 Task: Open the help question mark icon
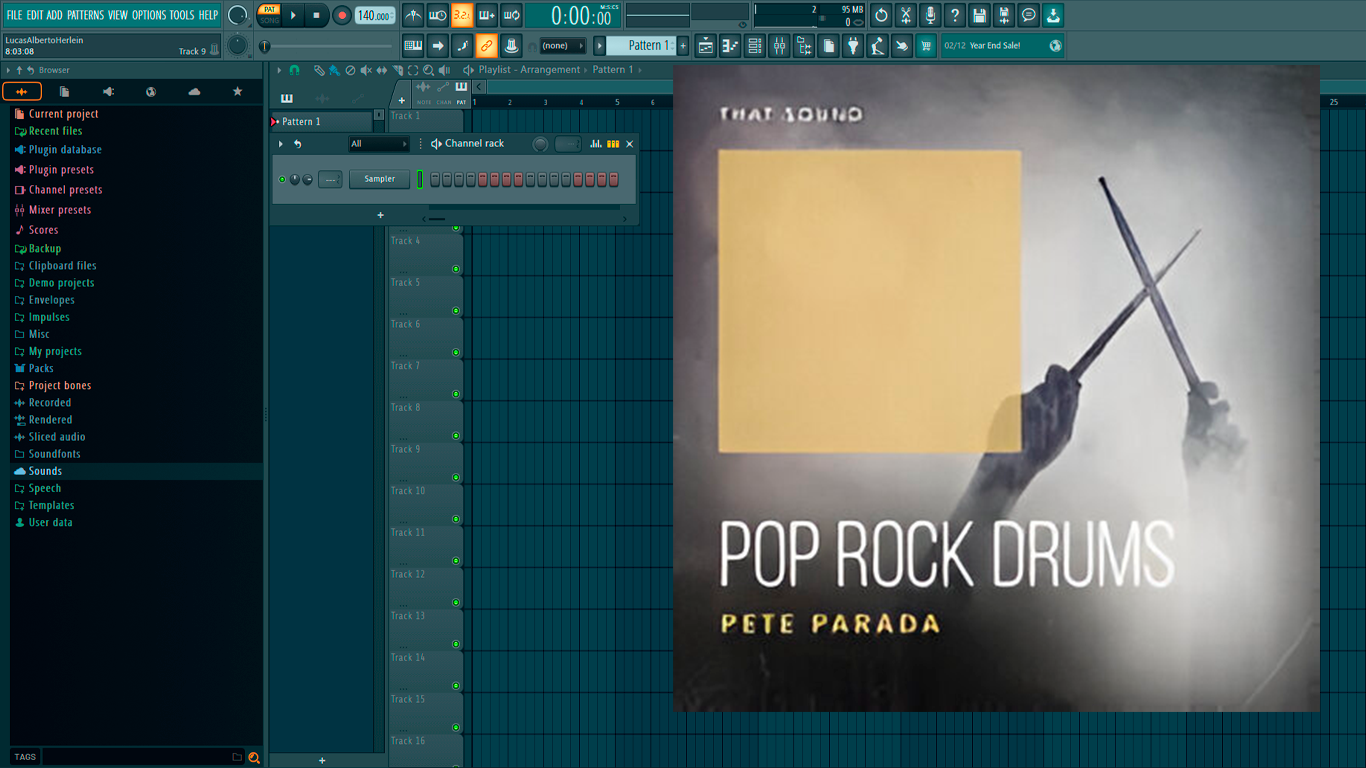pos(955,15)
